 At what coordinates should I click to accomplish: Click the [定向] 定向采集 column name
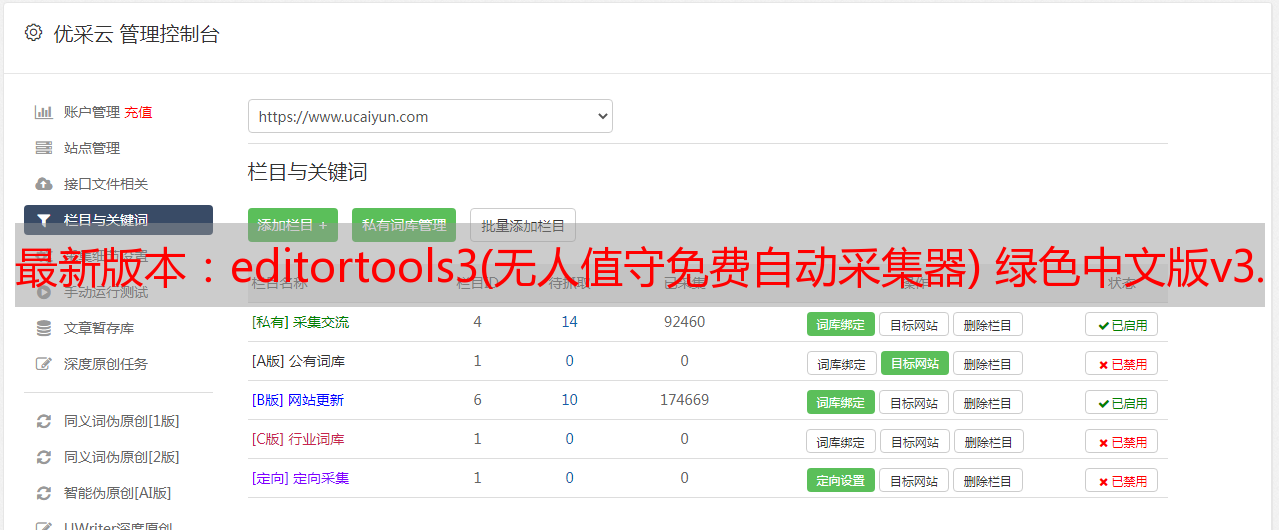pos(300,478)
